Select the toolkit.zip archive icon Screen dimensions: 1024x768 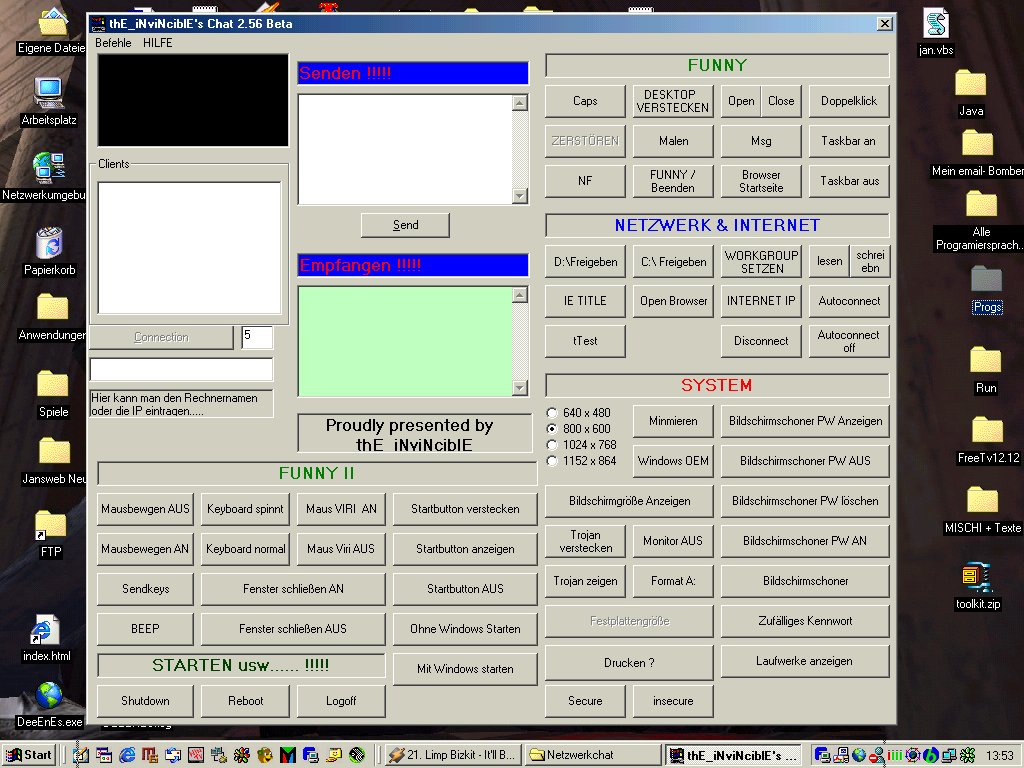(975, 578)
